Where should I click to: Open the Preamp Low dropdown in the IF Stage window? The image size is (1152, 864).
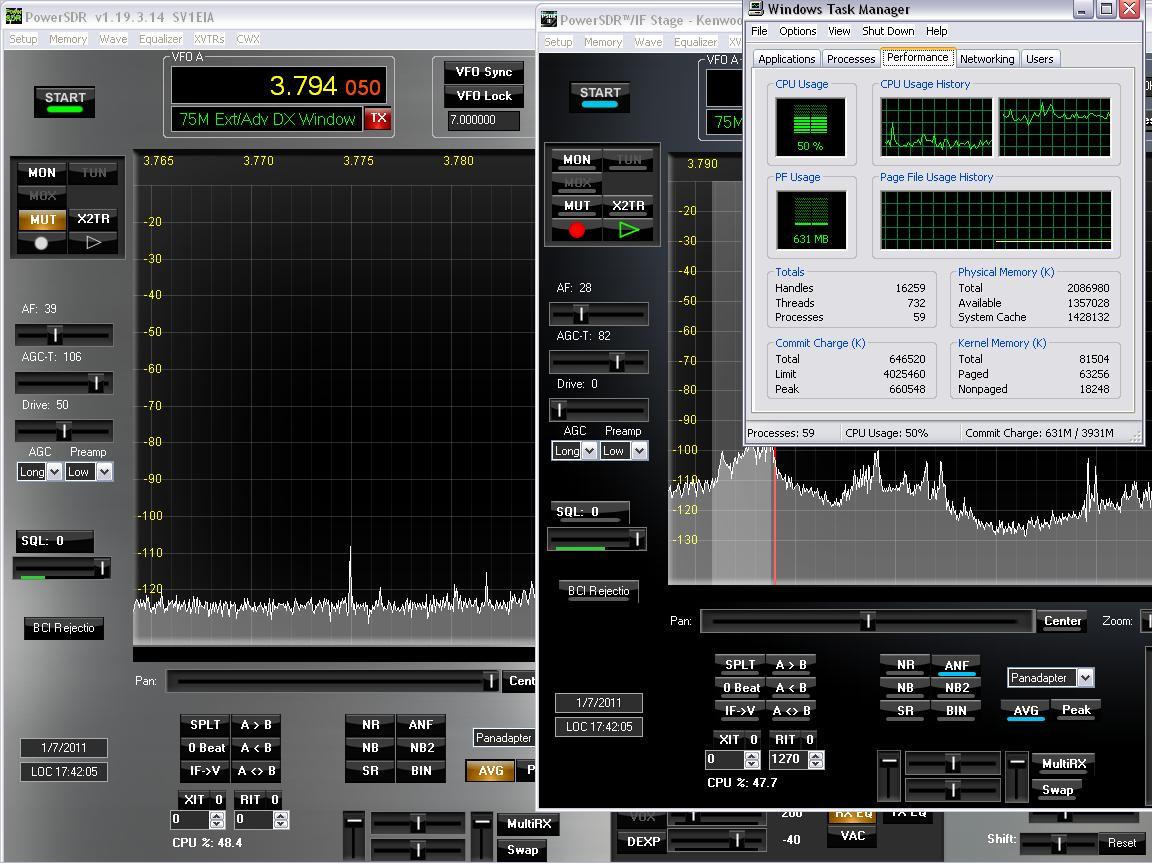click(x=638, y=451)
